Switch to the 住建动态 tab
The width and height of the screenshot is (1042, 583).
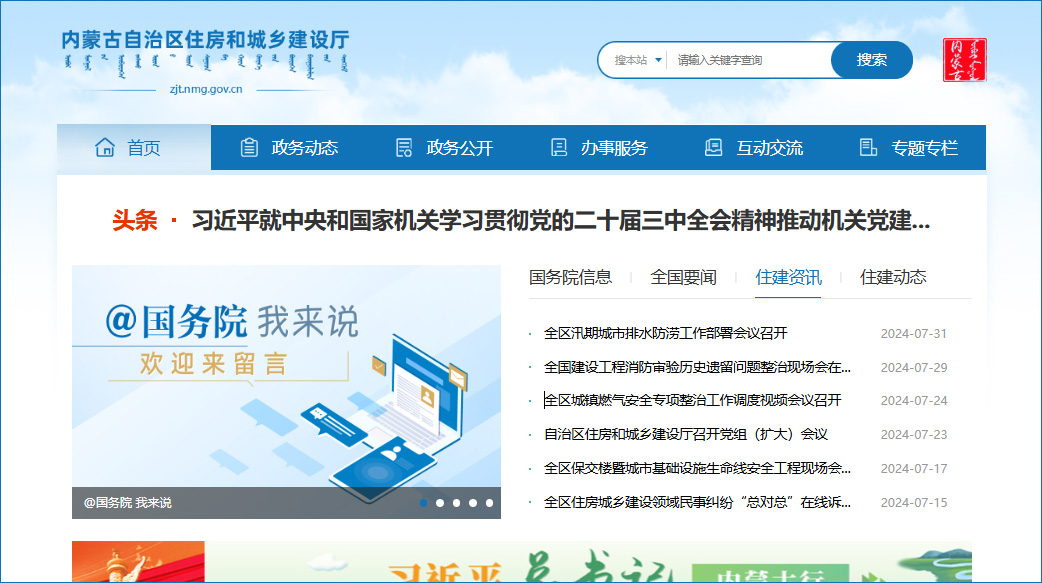(892, 277)
